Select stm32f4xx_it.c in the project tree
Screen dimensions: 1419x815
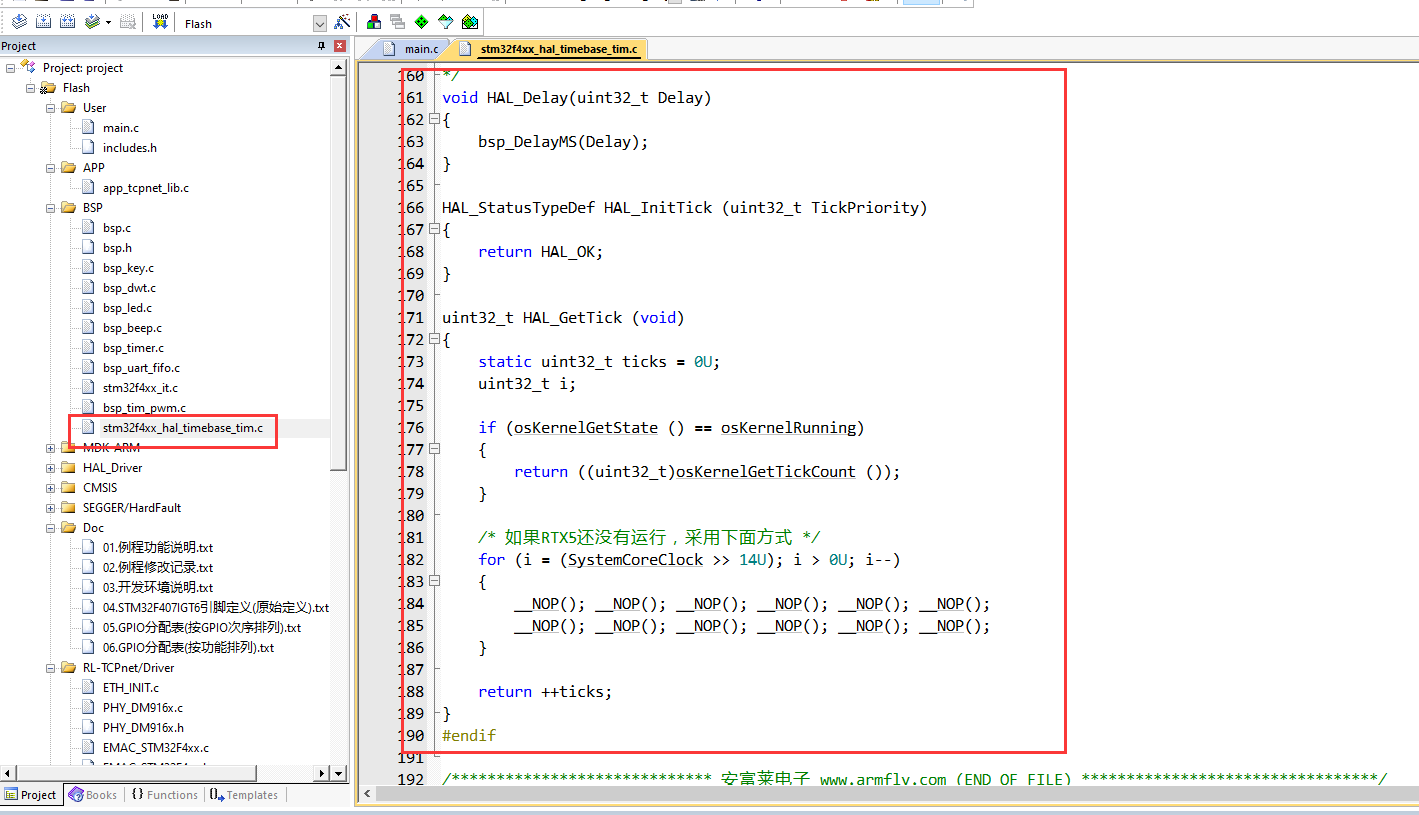140,388
